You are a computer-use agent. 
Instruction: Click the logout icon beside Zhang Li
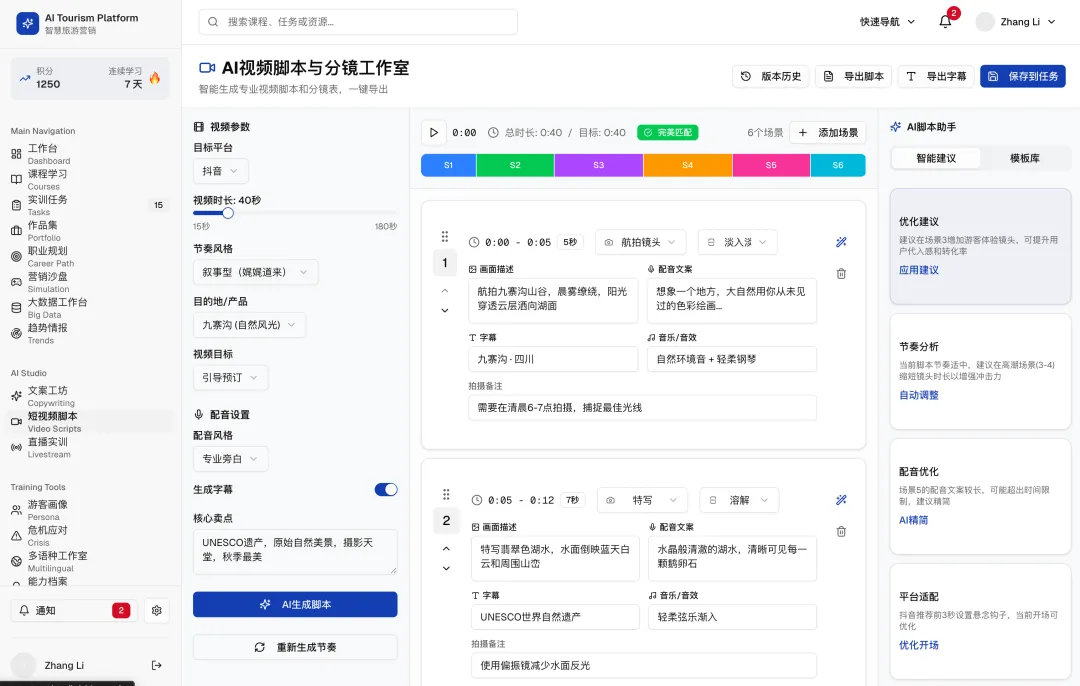[156, 665]
